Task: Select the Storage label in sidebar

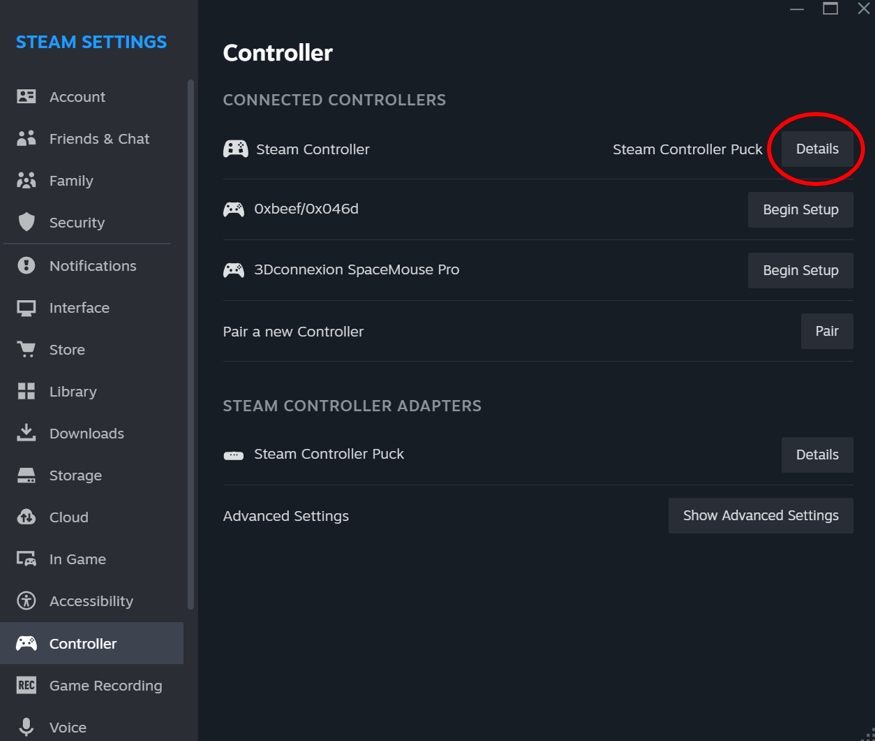Action: [x=75, y=475]
